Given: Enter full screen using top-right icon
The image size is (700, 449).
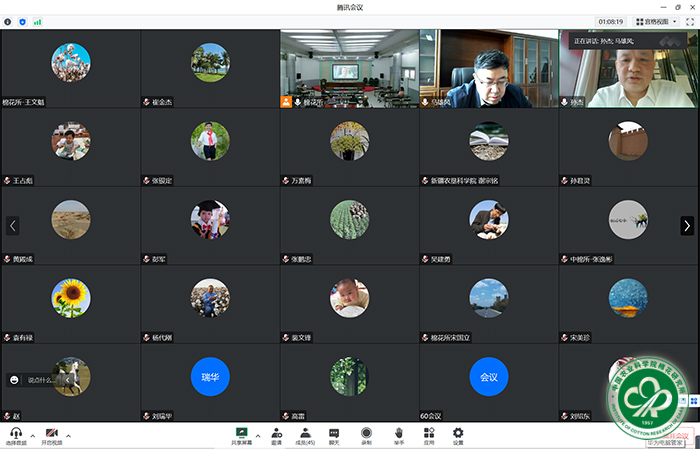Looking at the screenshot, I should point(690,20).
